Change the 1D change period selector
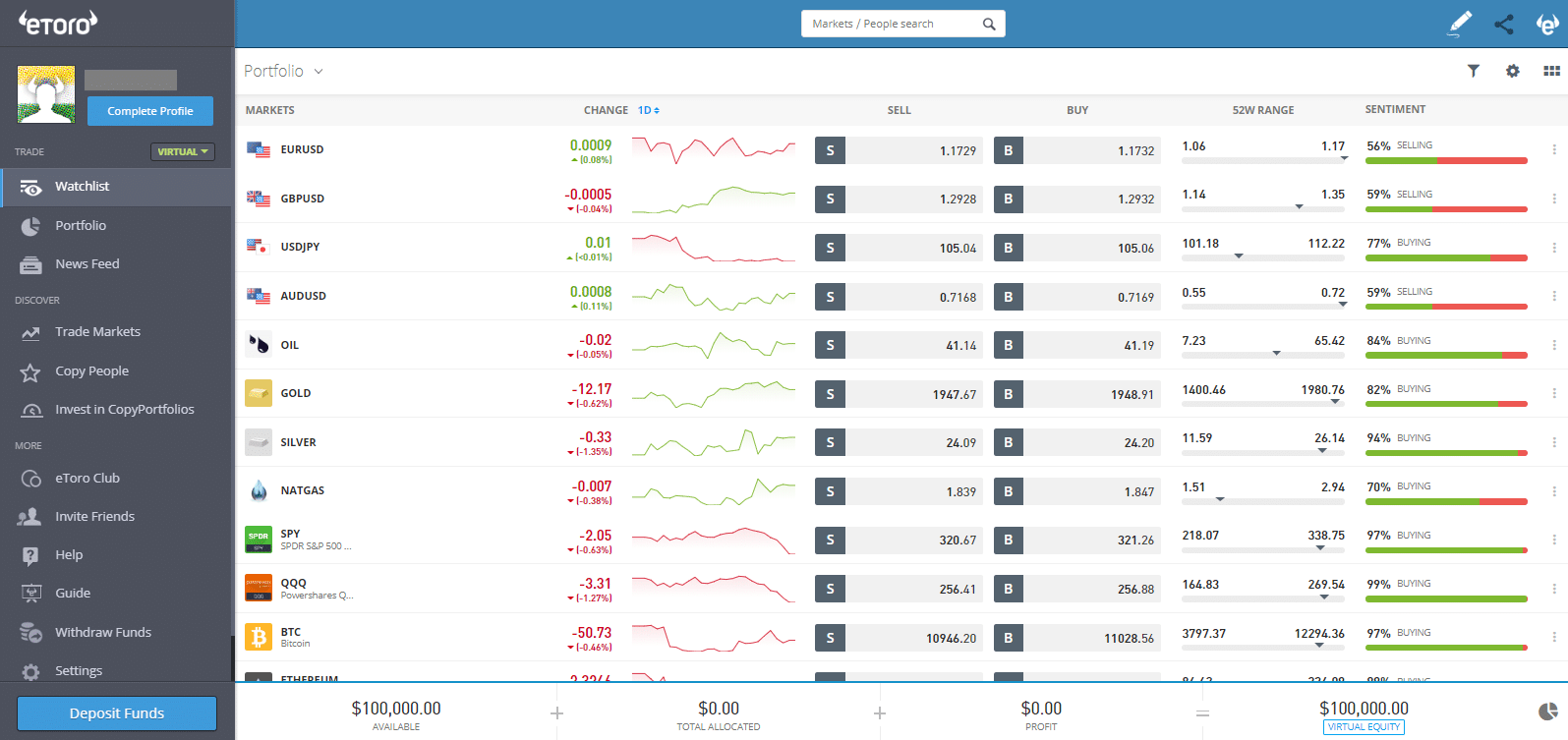1568x740 pixels. pos(649,110)
